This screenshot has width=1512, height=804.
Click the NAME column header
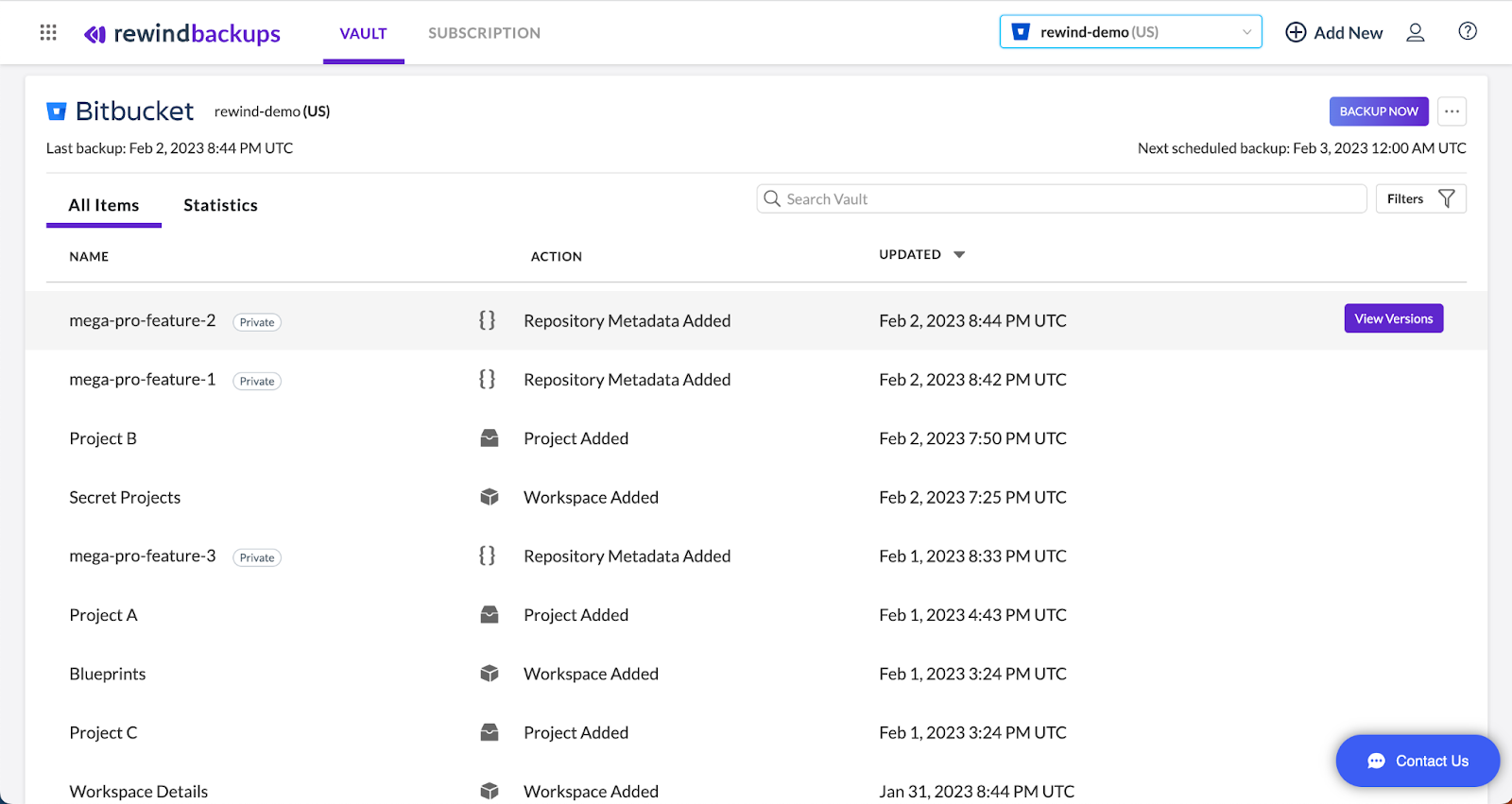click(x=89, y=257)
